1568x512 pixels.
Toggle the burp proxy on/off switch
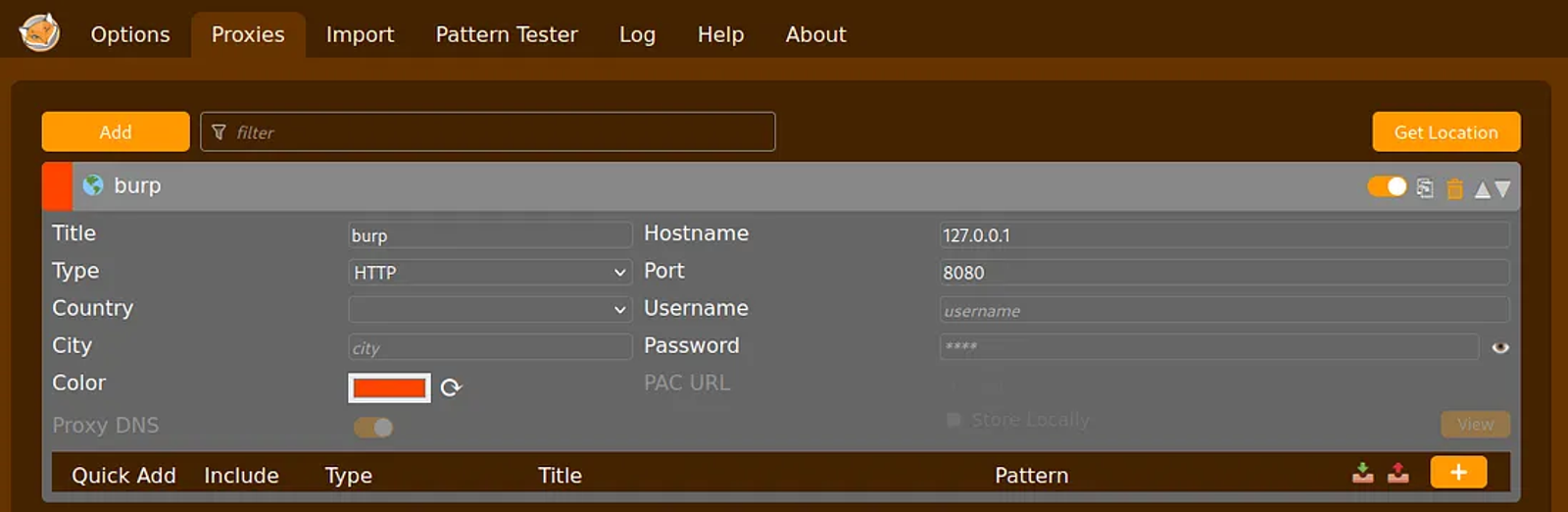pos(1387,186)
